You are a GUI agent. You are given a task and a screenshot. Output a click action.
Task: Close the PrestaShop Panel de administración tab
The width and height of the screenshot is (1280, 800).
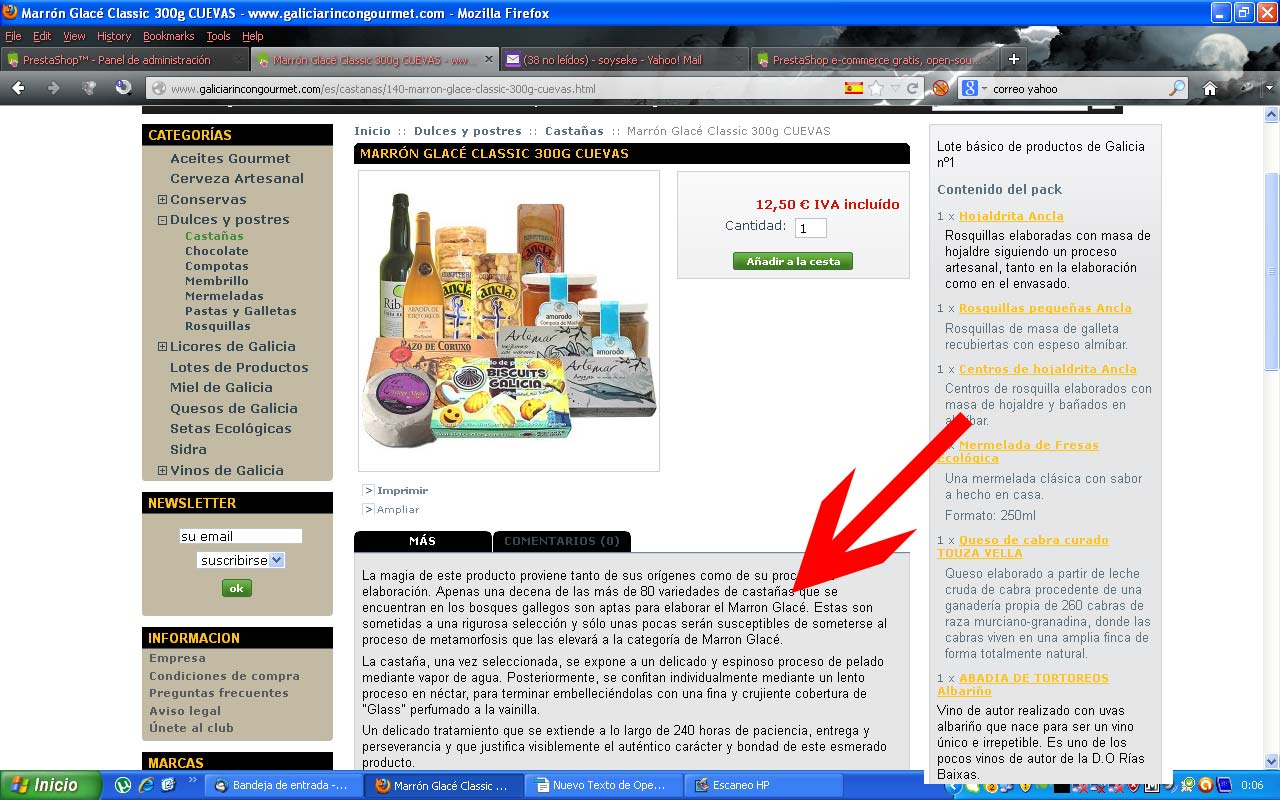[x=238, y=60]
